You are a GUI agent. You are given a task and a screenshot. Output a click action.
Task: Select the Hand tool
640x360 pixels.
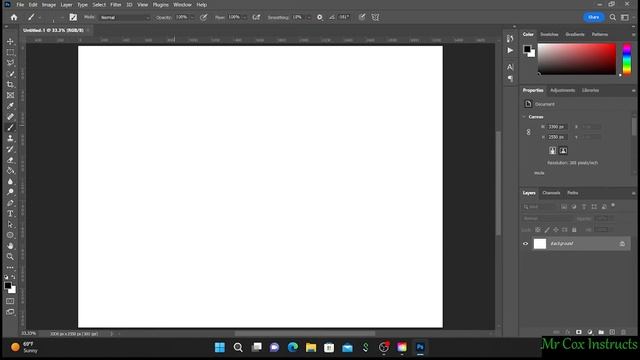[x=10, y=246]
